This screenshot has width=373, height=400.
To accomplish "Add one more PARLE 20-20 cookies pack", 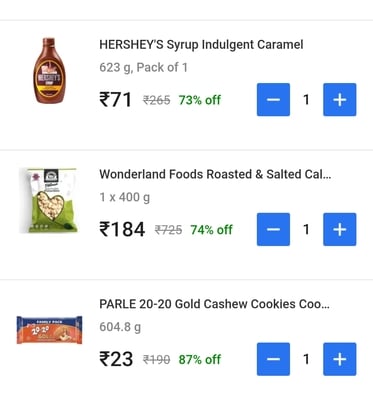I will (340, 359).
